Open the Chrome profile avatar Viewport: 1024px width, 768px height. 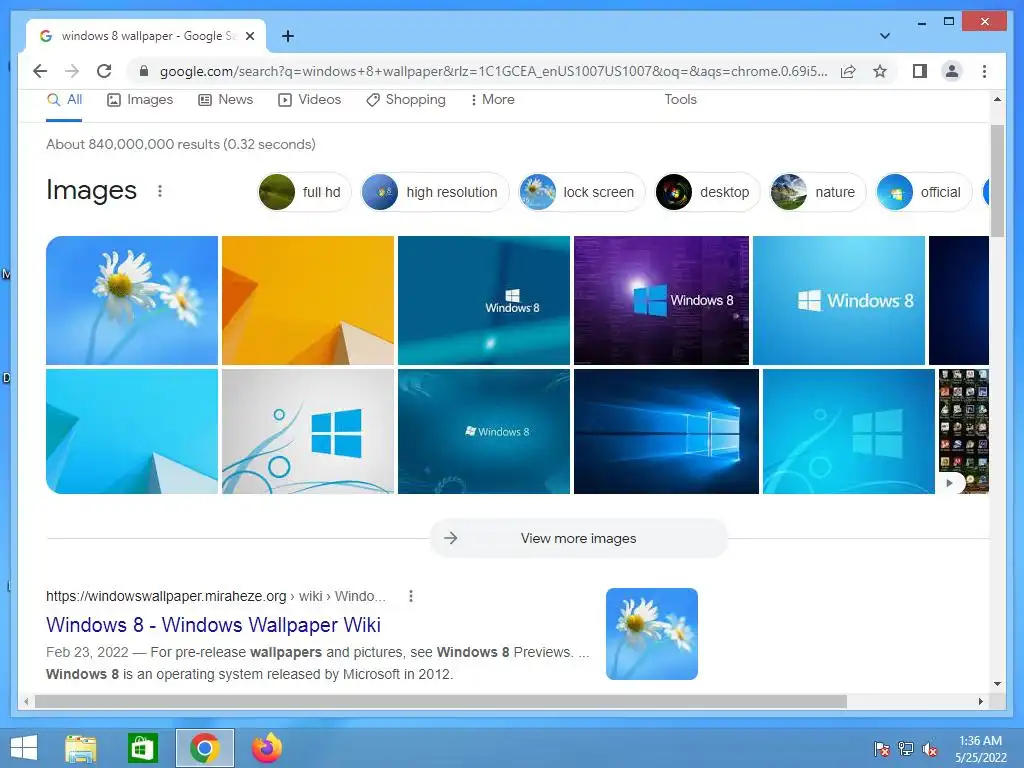[x=952, y=71]
